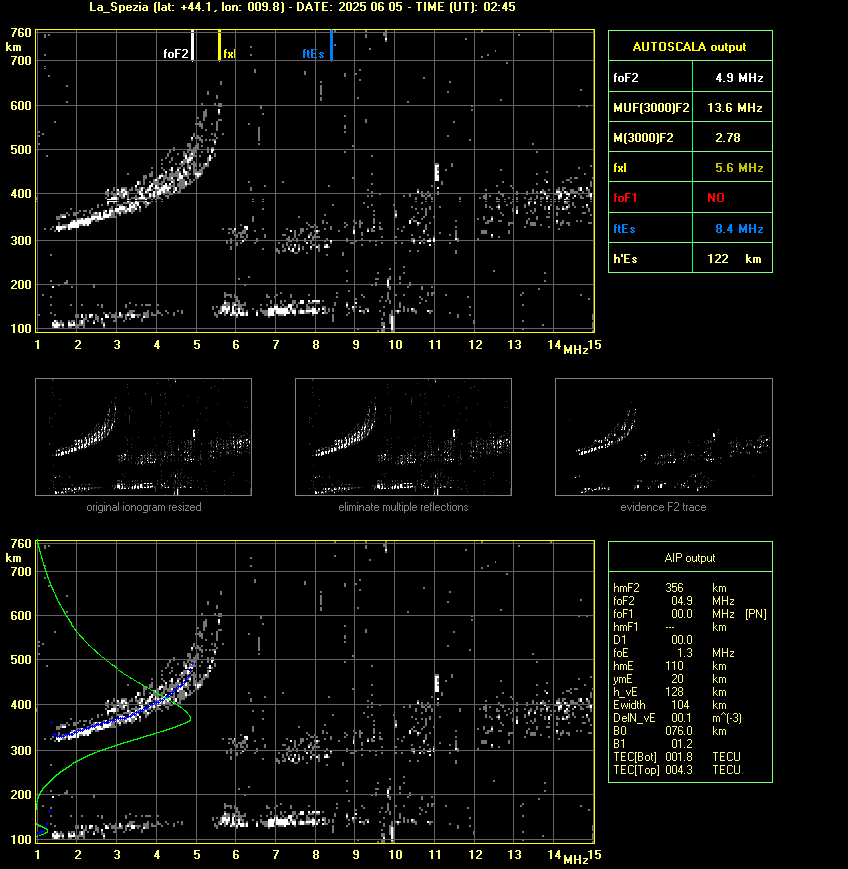Click the foE '1.3' value
This screenshot has width=848, height=869.
coord(685,653)
